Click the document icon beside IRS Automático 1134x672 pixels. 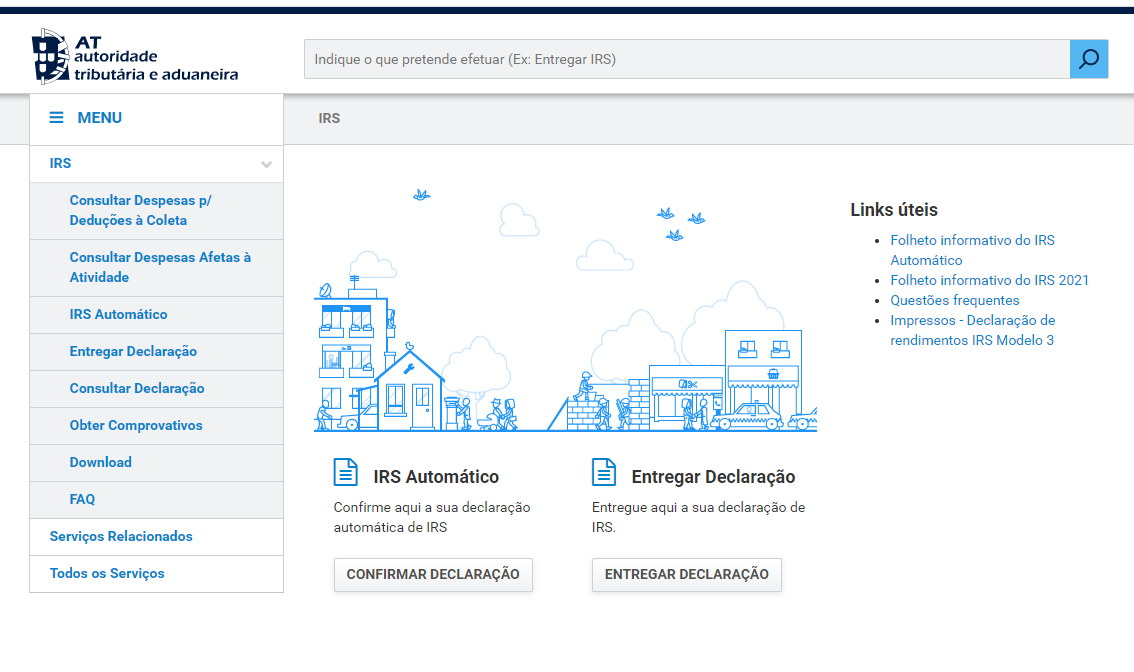click(345, 472)
